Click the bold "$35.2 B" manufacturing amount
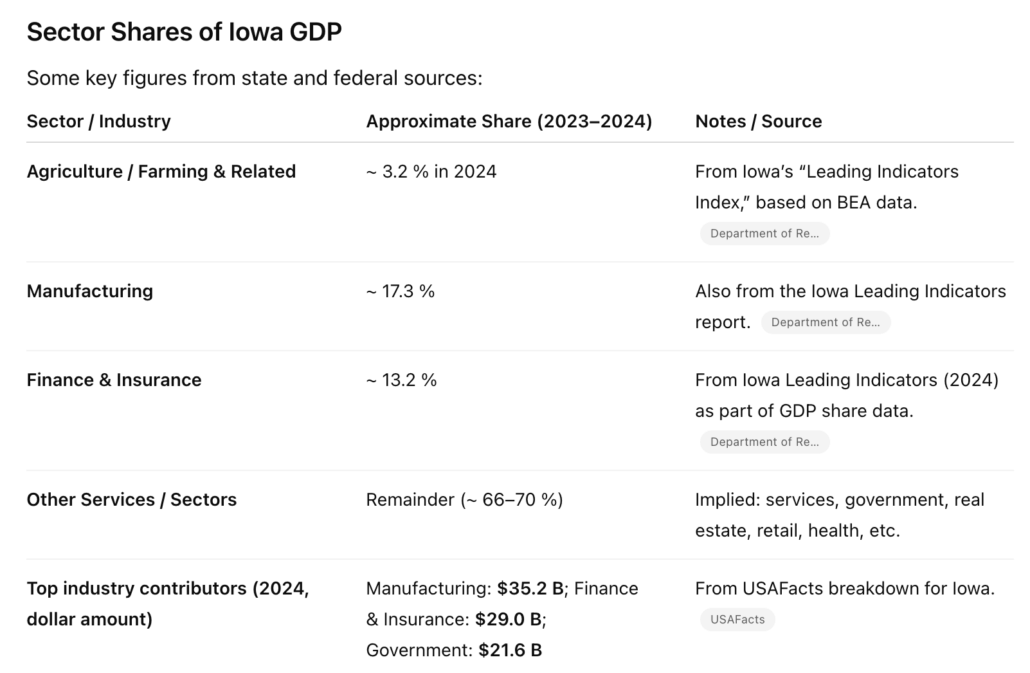 tap(531, 588)
